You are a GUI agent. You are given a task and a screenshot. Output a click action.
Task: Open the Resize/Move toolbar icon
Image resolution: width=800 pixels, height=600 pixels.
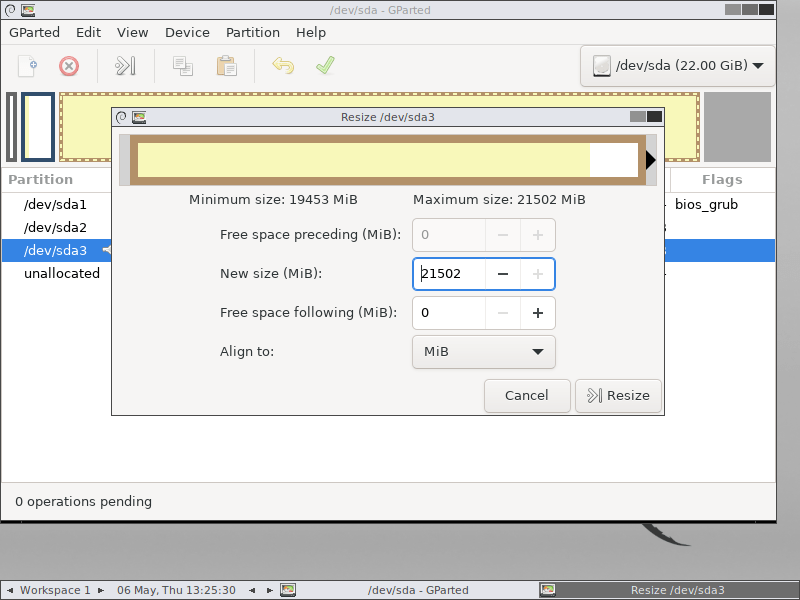coord(124,65)
